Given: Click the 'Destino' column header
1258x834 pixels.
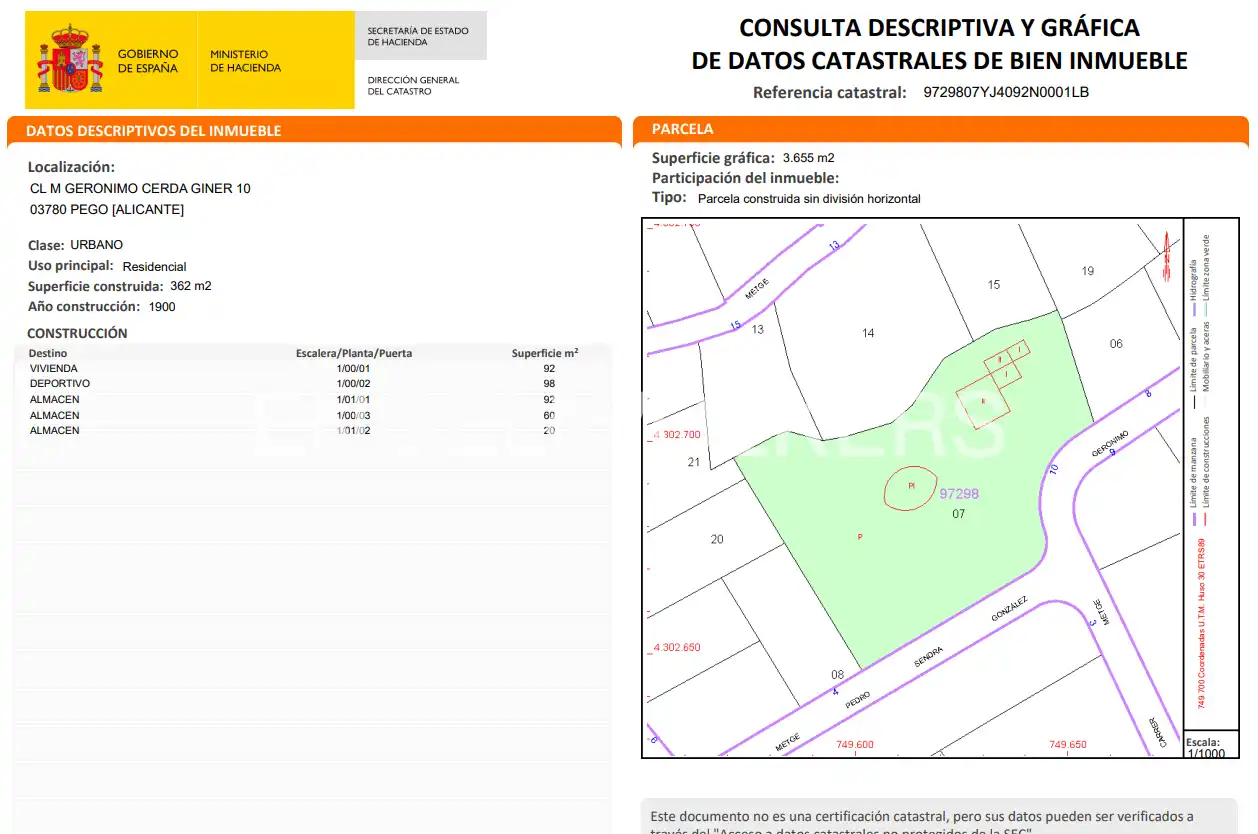Looking at the screenshot, I should (x=48, y=353).
